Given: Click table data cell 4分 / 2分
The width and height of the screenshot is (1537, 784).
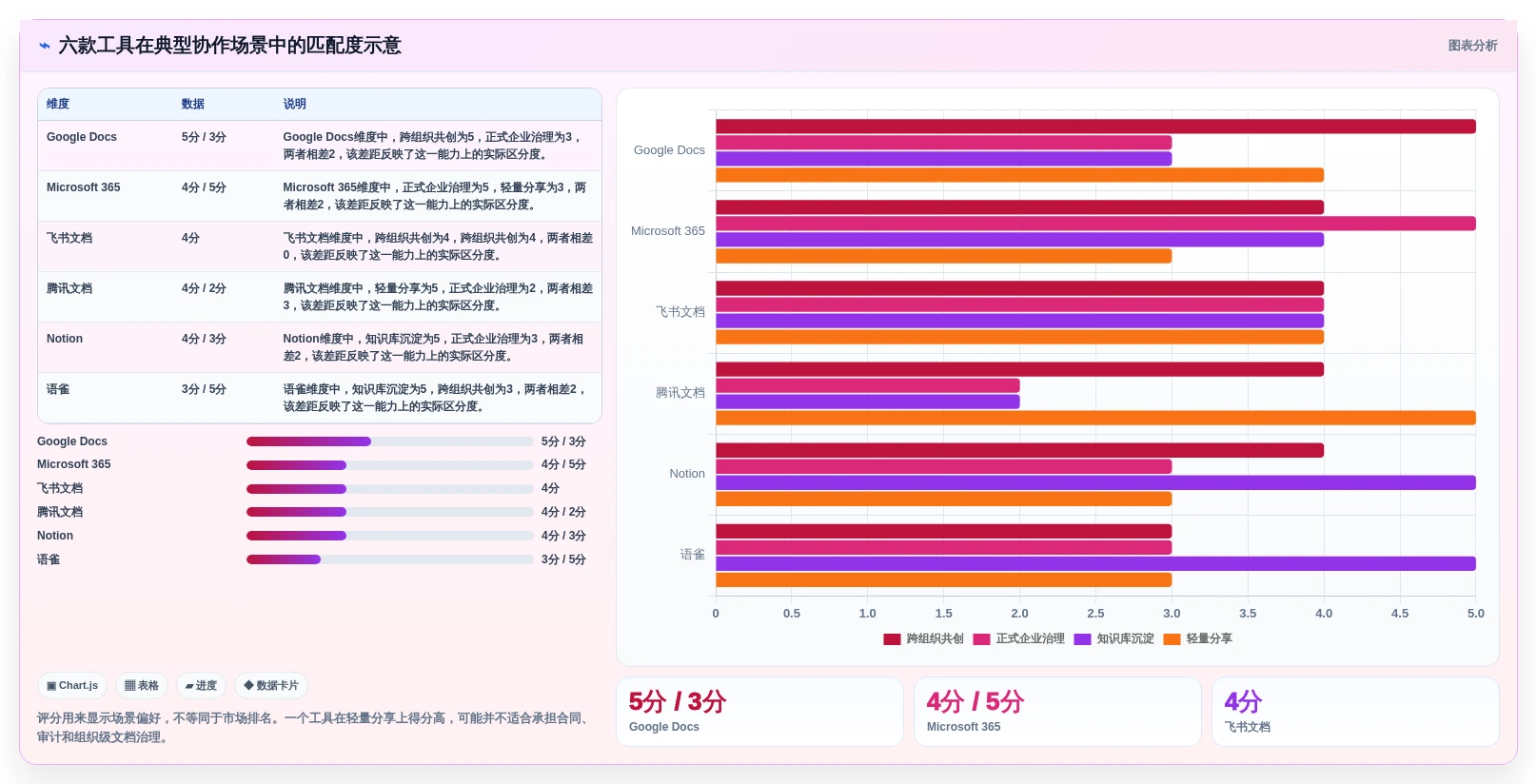Looking at the screenshot, I should [204, 288].
